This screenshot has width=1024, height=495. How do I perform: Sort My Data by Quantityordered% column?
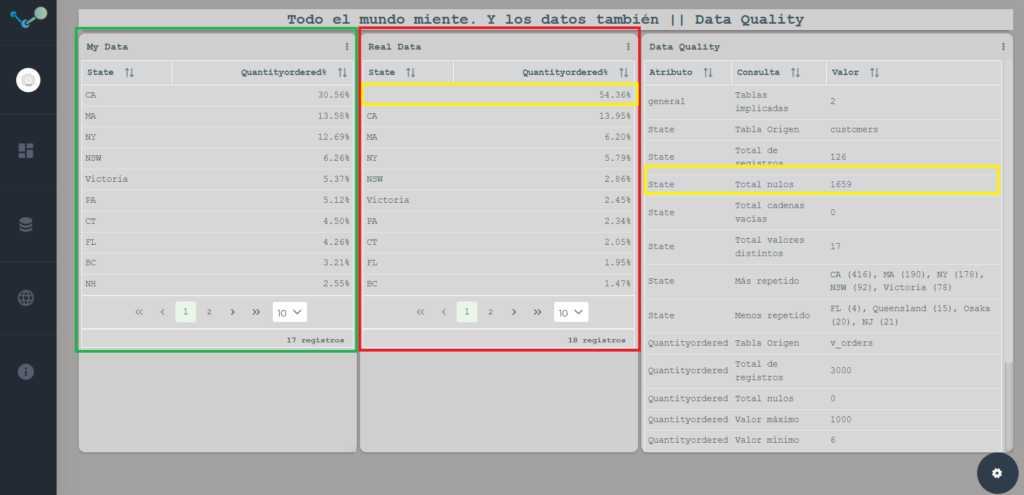point(342,72)
